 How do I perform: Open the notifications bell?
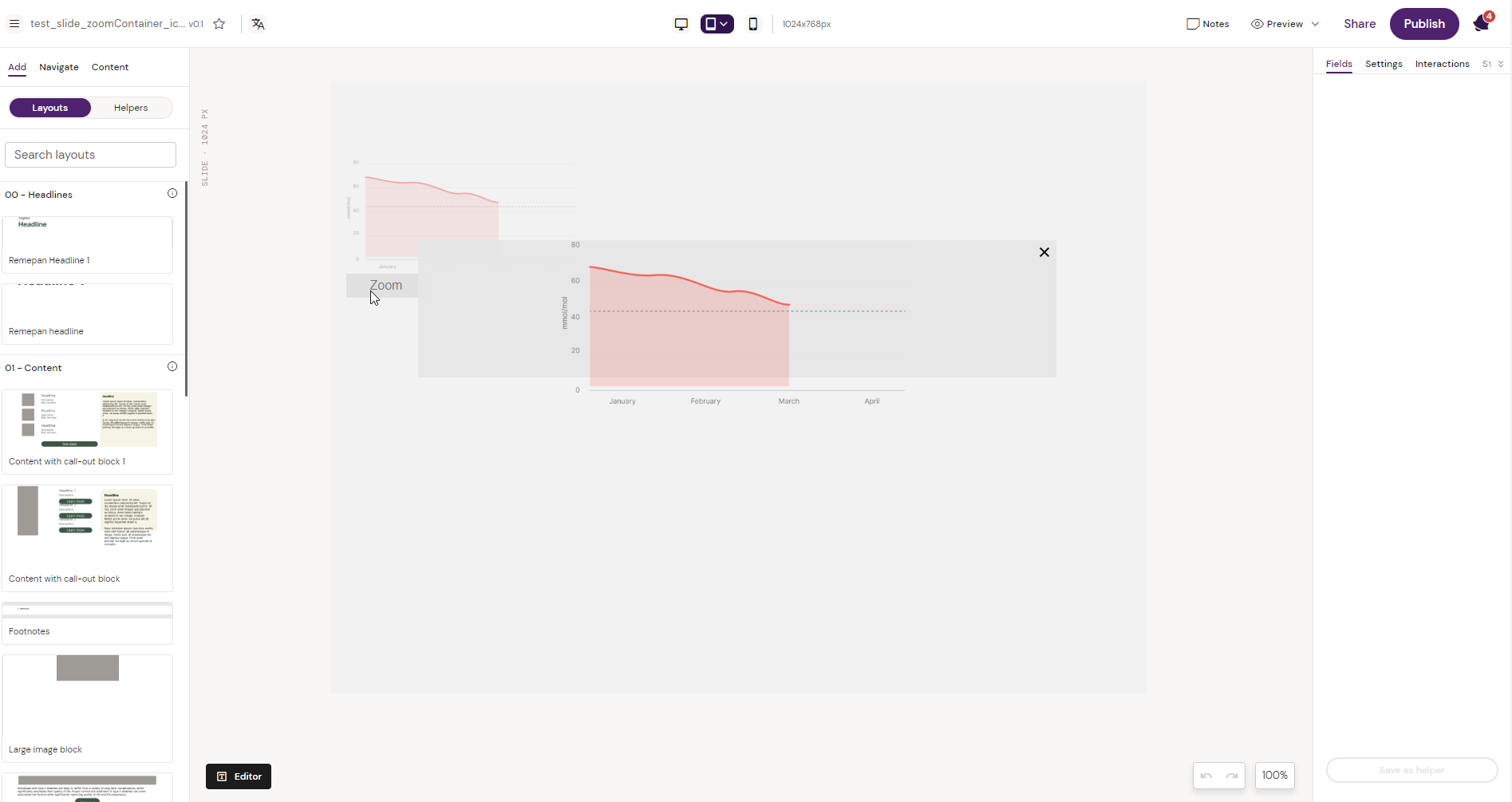[x=1482, y=23]
